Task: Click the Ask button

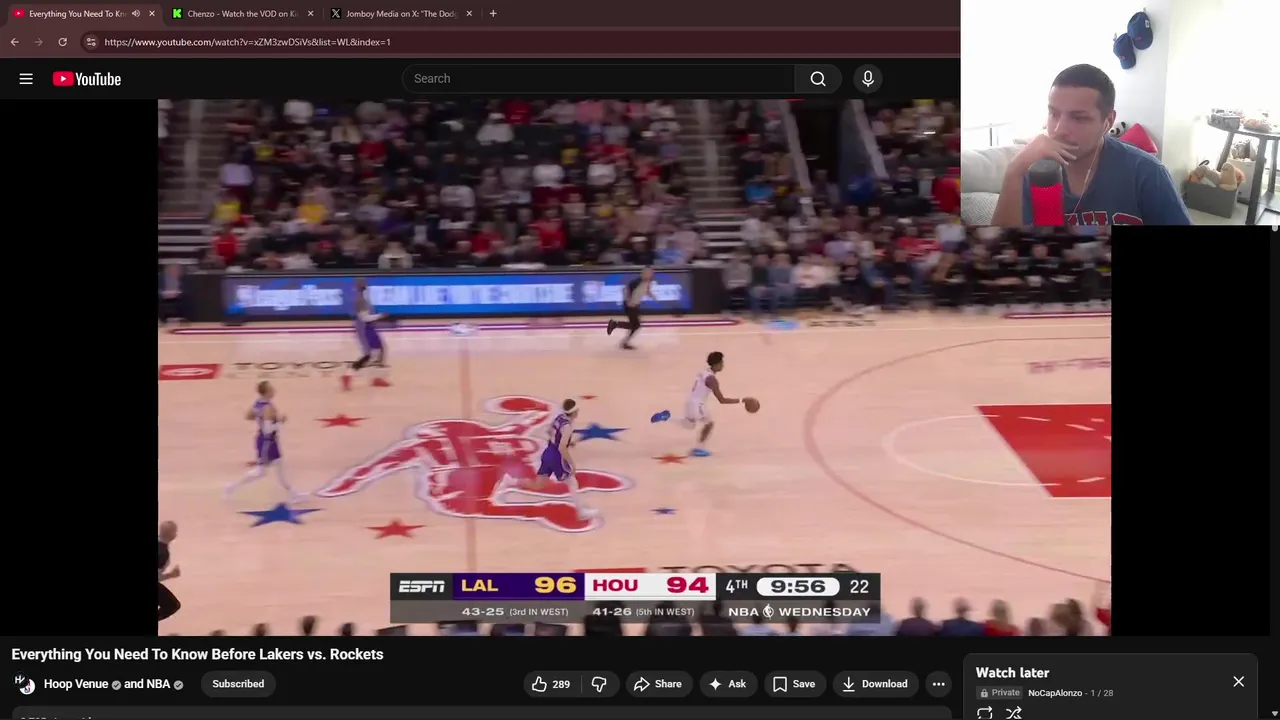Action: [x=727, y=684]
